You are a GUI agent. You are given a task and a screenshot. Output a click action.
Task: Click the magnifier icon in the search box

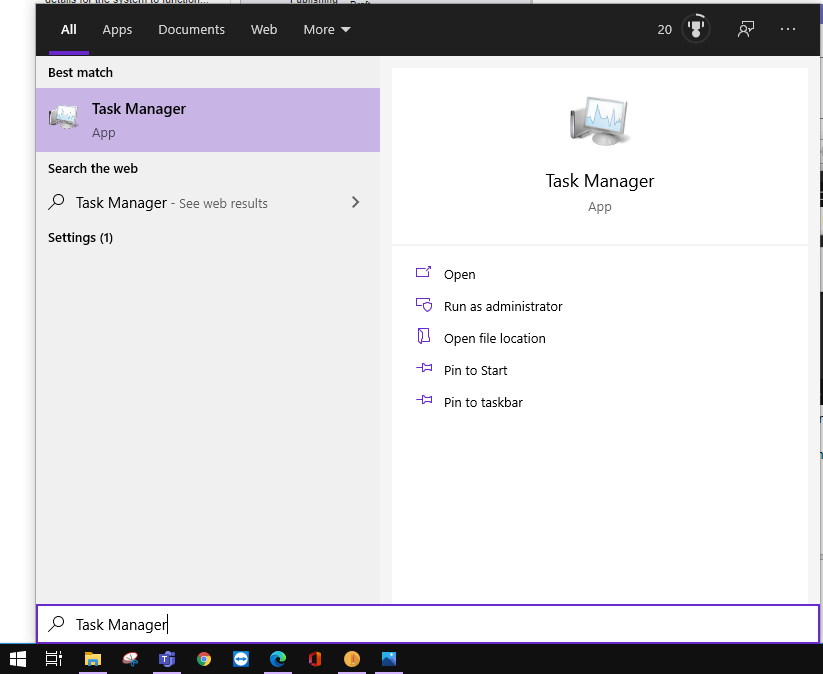pyautogui.click(x=56, y=624)
